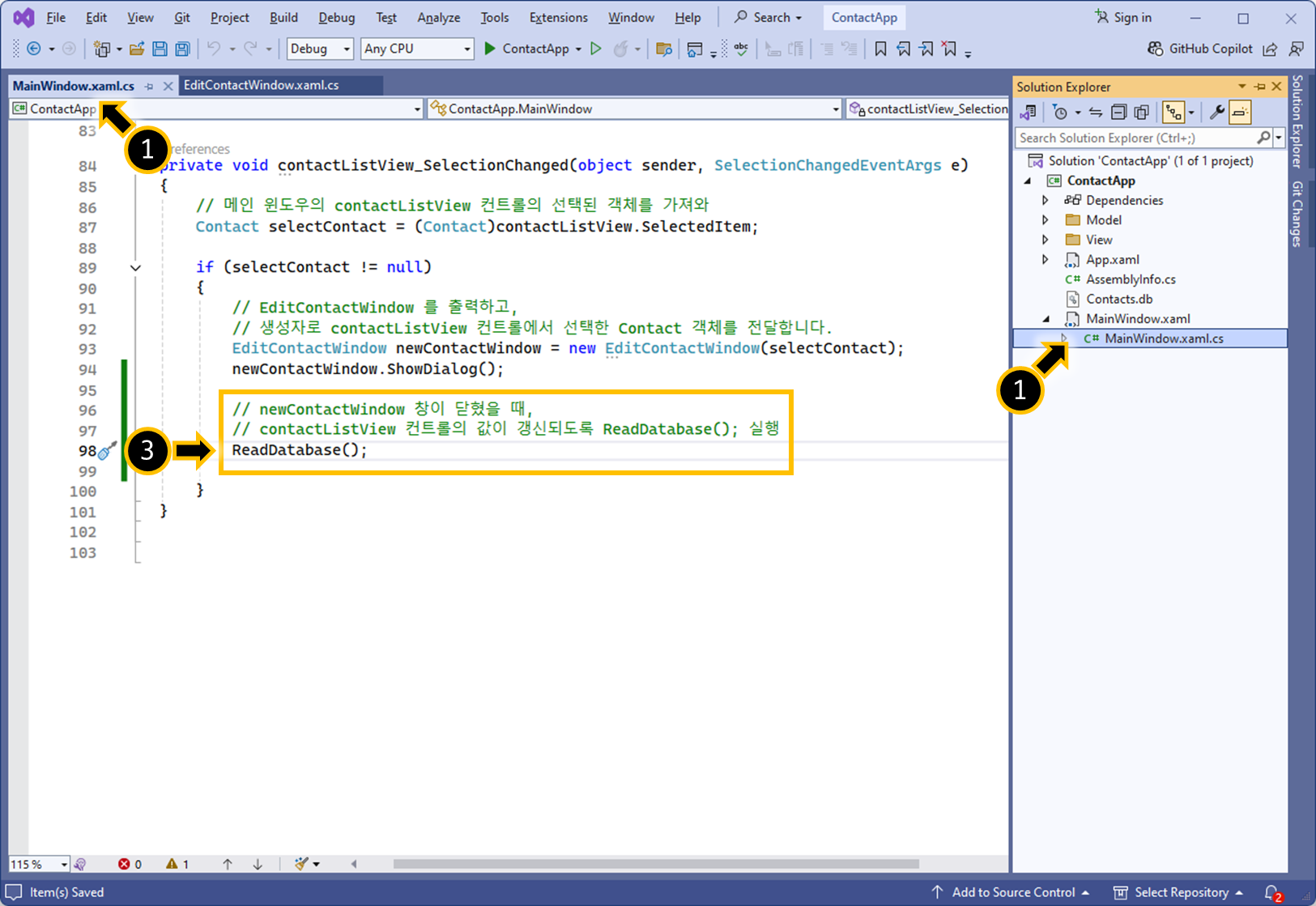Open the Git Changes side tab

(x=1298, y=213)
